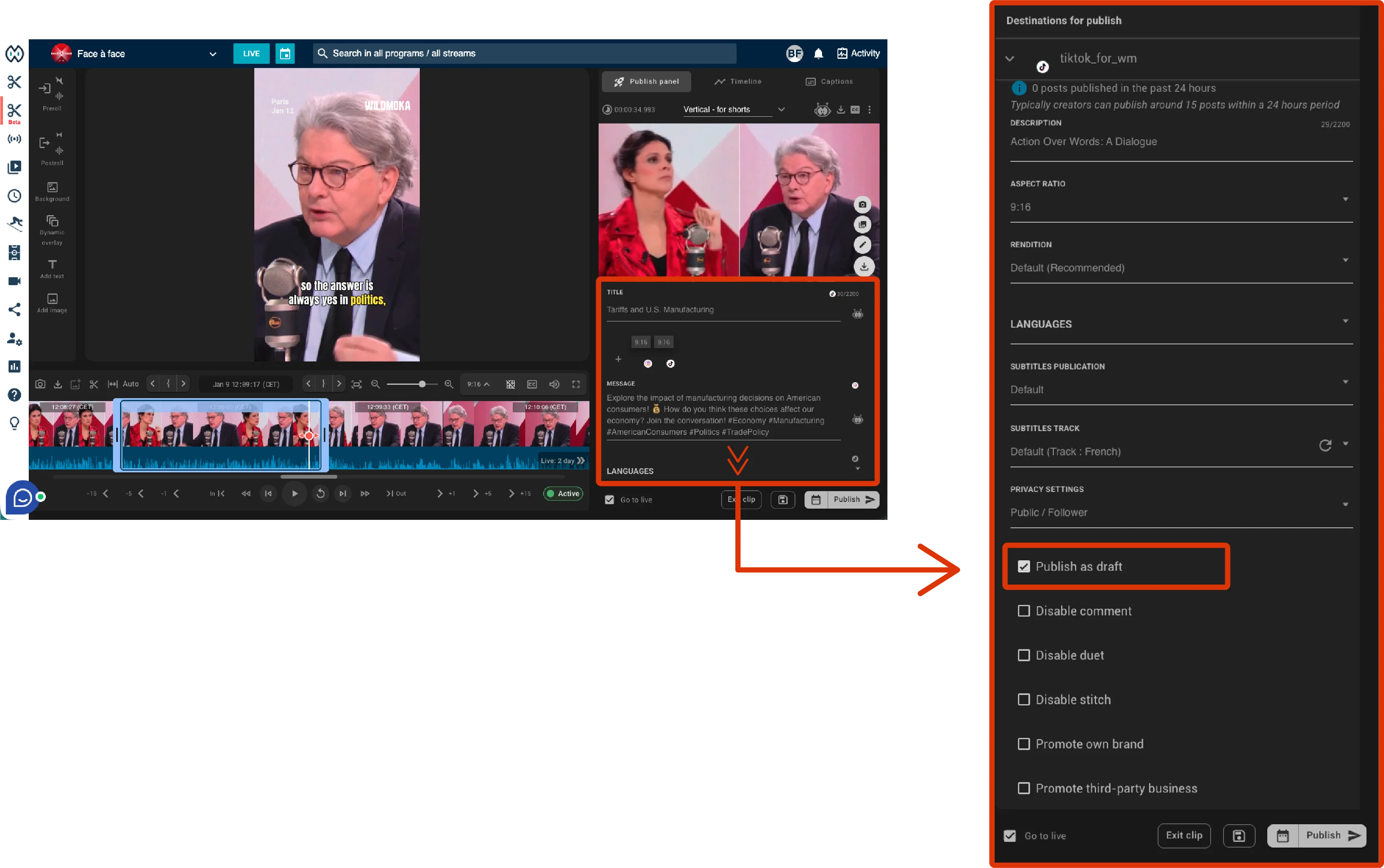1384x868 pixels.
Task: Uncheck the Publish as draft checkbox
Action: point(1023,566)
